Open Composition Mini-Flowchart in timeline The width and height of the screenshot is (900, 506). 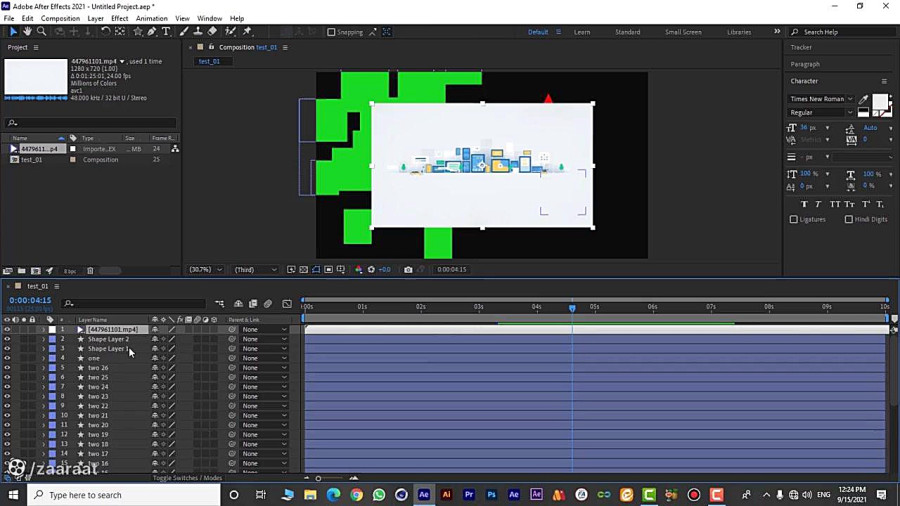[x=220, y=303]
